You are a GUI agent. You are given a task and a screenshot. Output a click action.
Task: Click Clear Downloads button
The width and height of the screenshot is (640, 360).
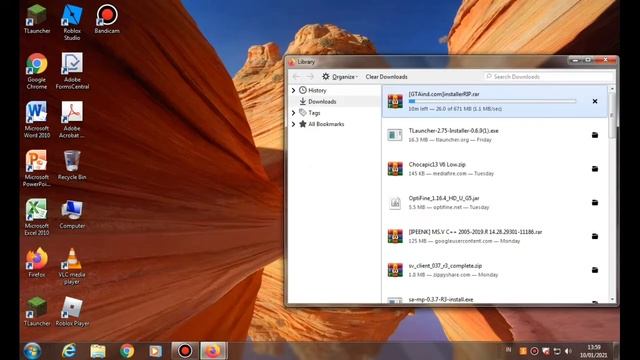(x=386, y=77)
